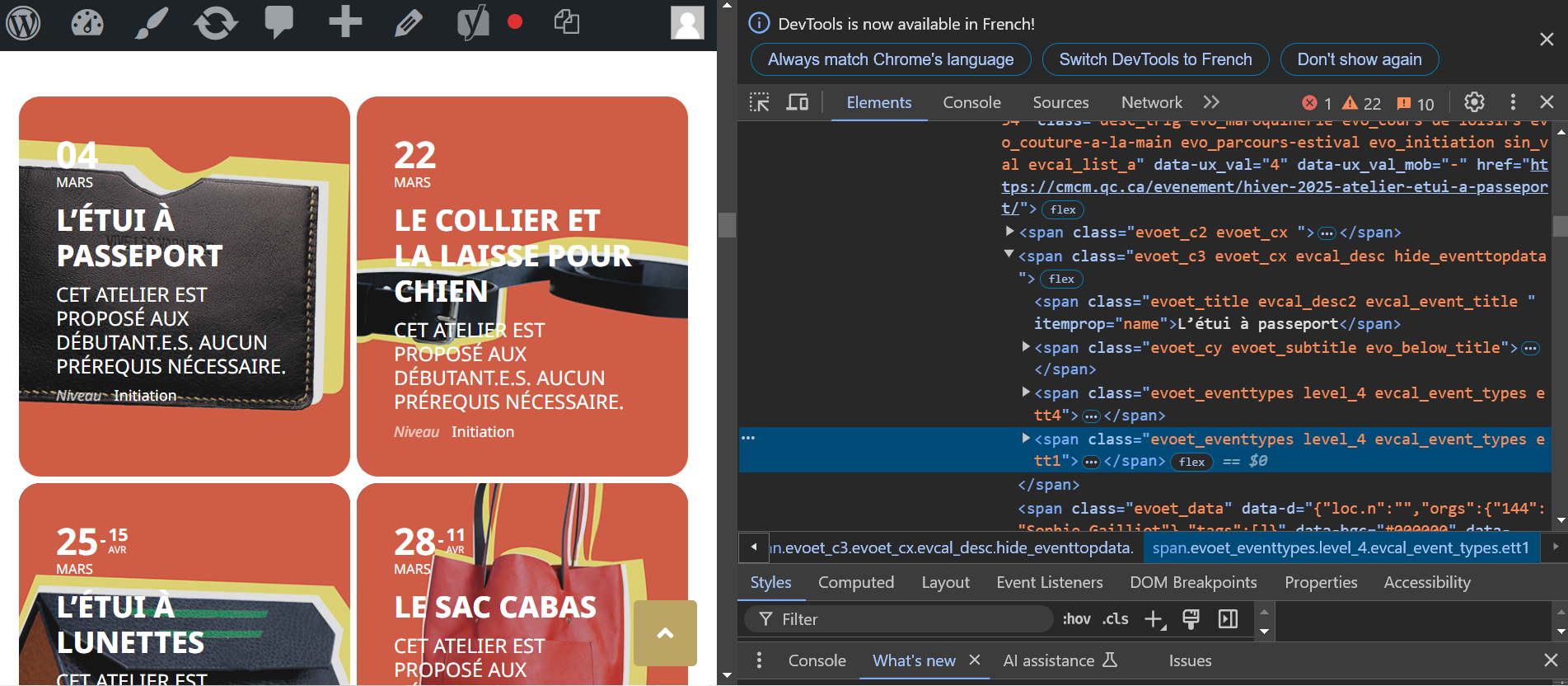The height and width of the screenshot is (686, 1568).
Task: Click the warnings count triangle indicator
Action: pos(1361,103)
